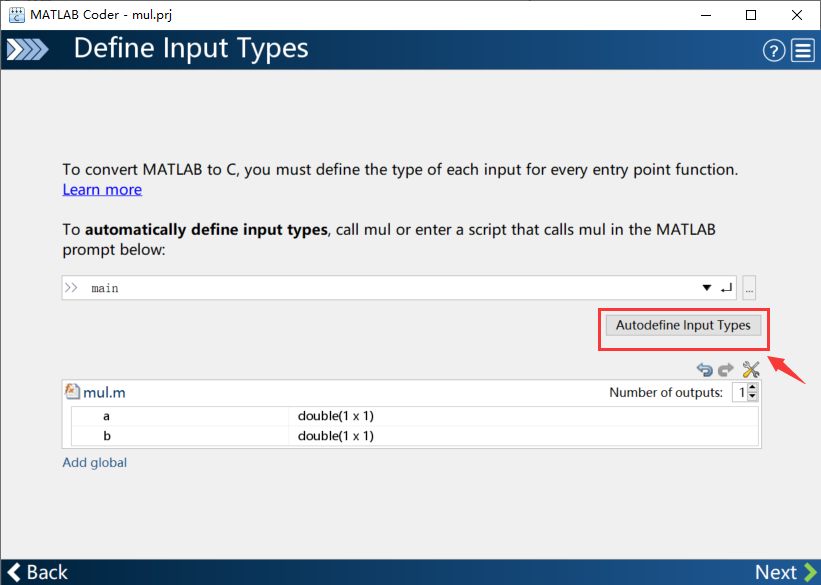Maximize the MATLAB Coder window
Viewport: 821px width, 585px height.
pos(751,15)
